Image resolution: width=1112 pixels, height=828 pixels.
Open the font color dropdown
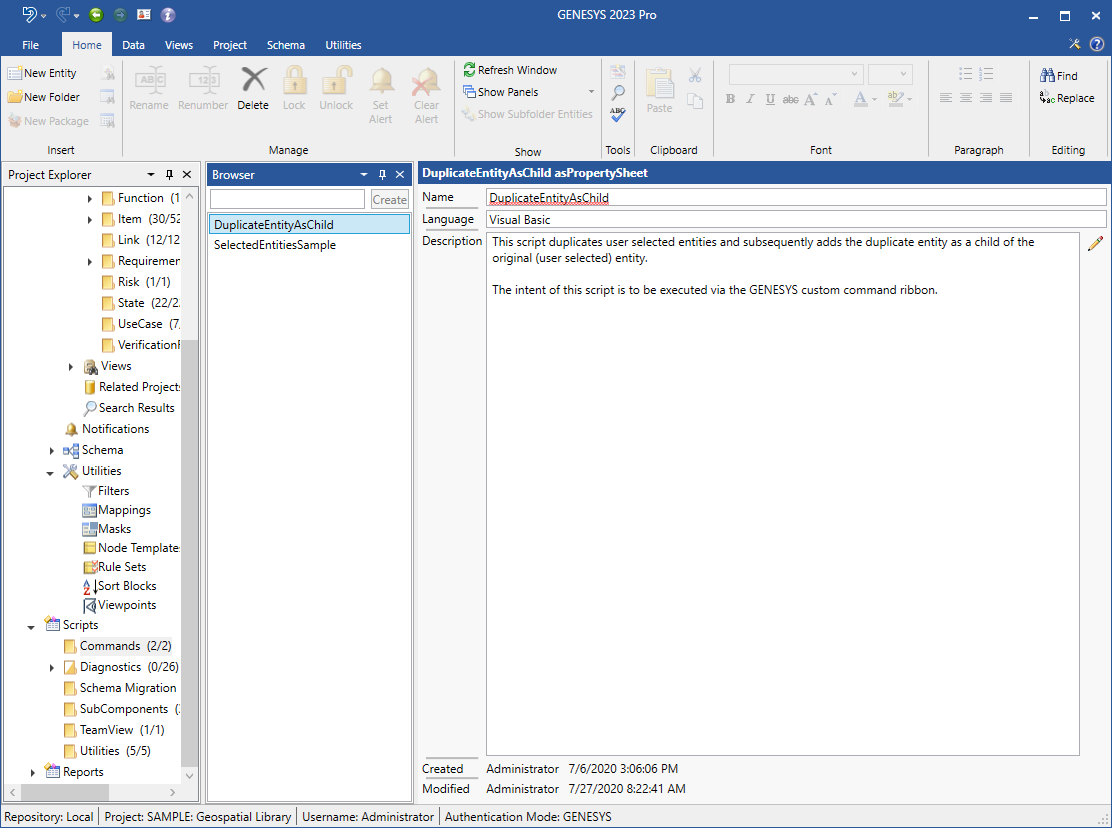click(874, 99)
